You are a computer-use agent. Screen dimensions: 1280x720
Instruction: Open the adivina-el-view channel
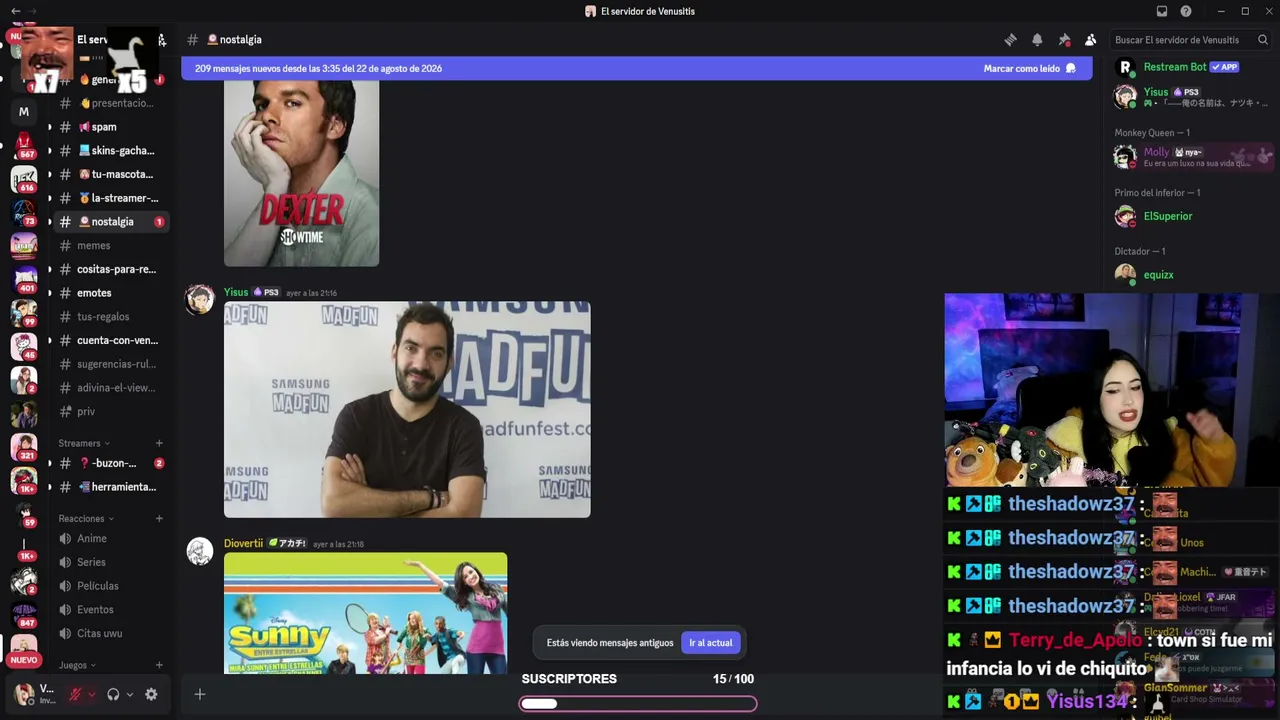110,388
